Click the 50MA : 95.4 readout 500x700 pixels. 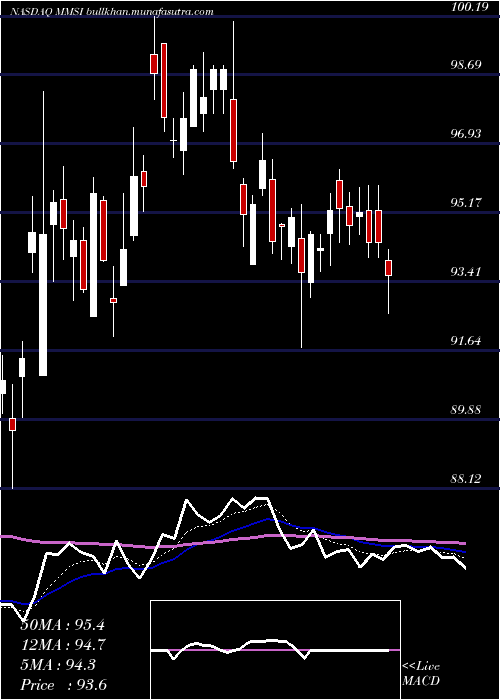tap(62, 625)
